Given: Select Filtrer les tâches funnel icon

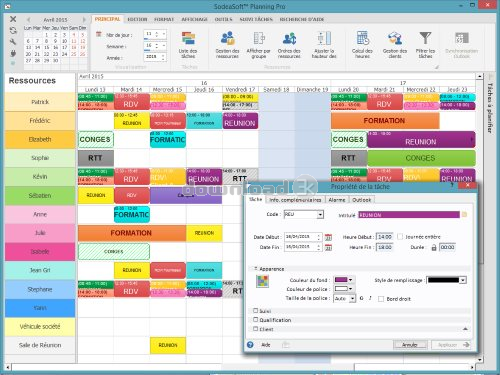Looking at the screenshot, I should pos(425,38).
